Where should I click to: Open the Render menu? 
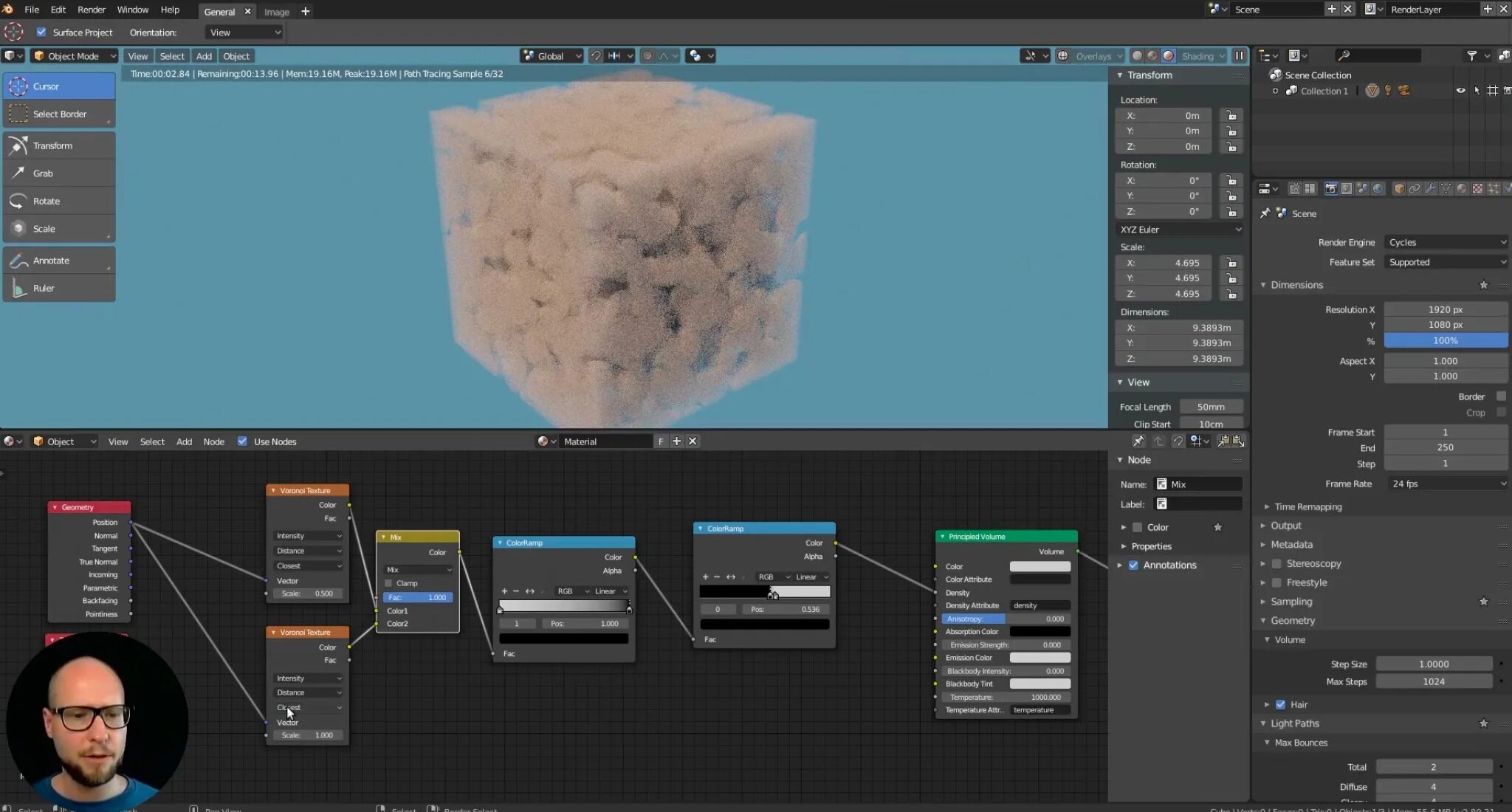(x=92, y=10)
